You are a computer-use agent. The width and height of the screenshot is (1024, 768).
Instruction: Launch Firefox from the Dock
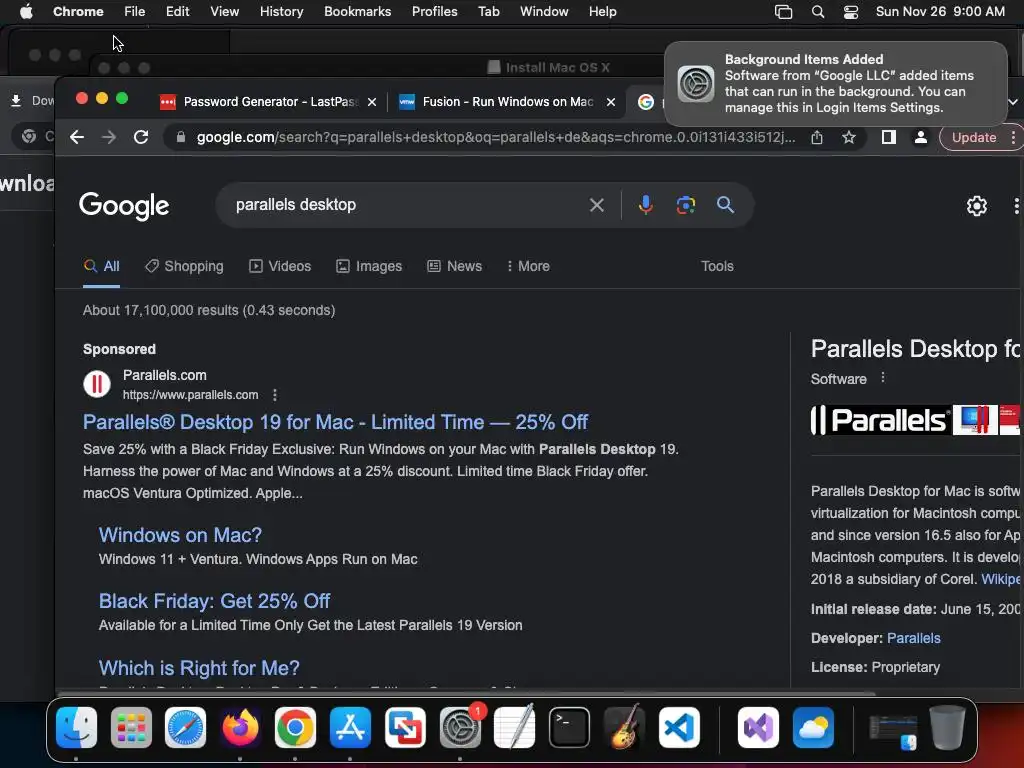tap(240, 728)
